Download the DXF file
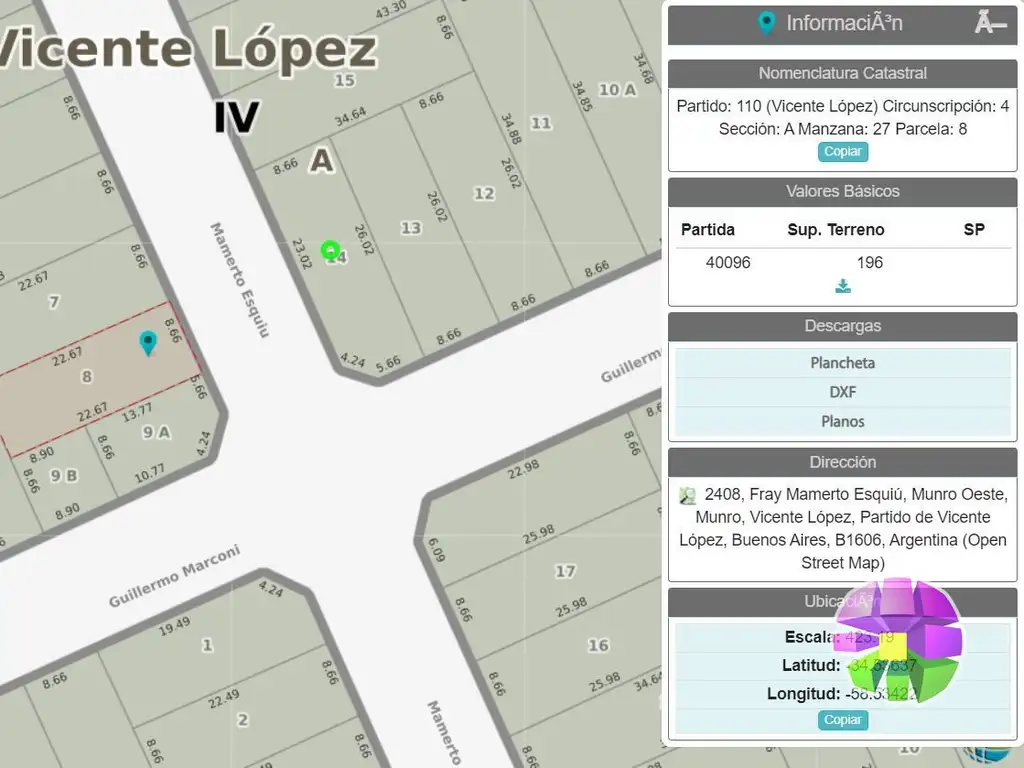The width and height of the screenshot is (1024, 768). (x=842, y=392)
